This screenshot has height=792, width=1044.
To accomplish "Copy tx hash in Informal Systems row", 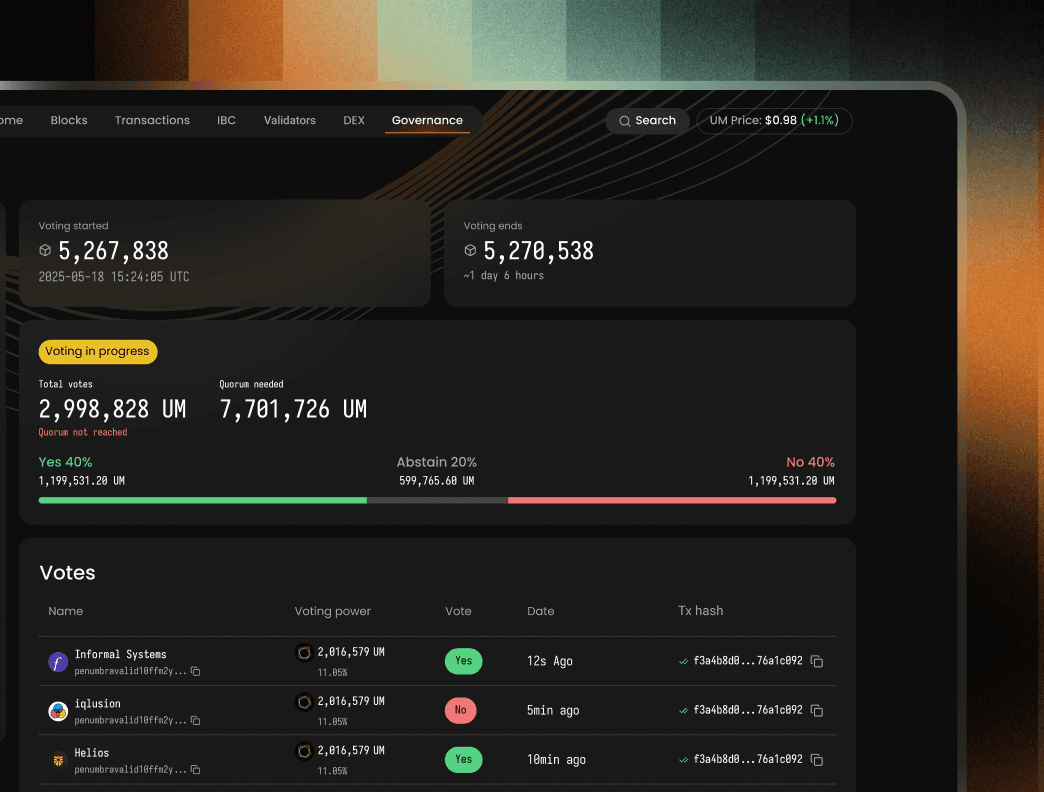I will pyautogui.click(x=817, y=662).
